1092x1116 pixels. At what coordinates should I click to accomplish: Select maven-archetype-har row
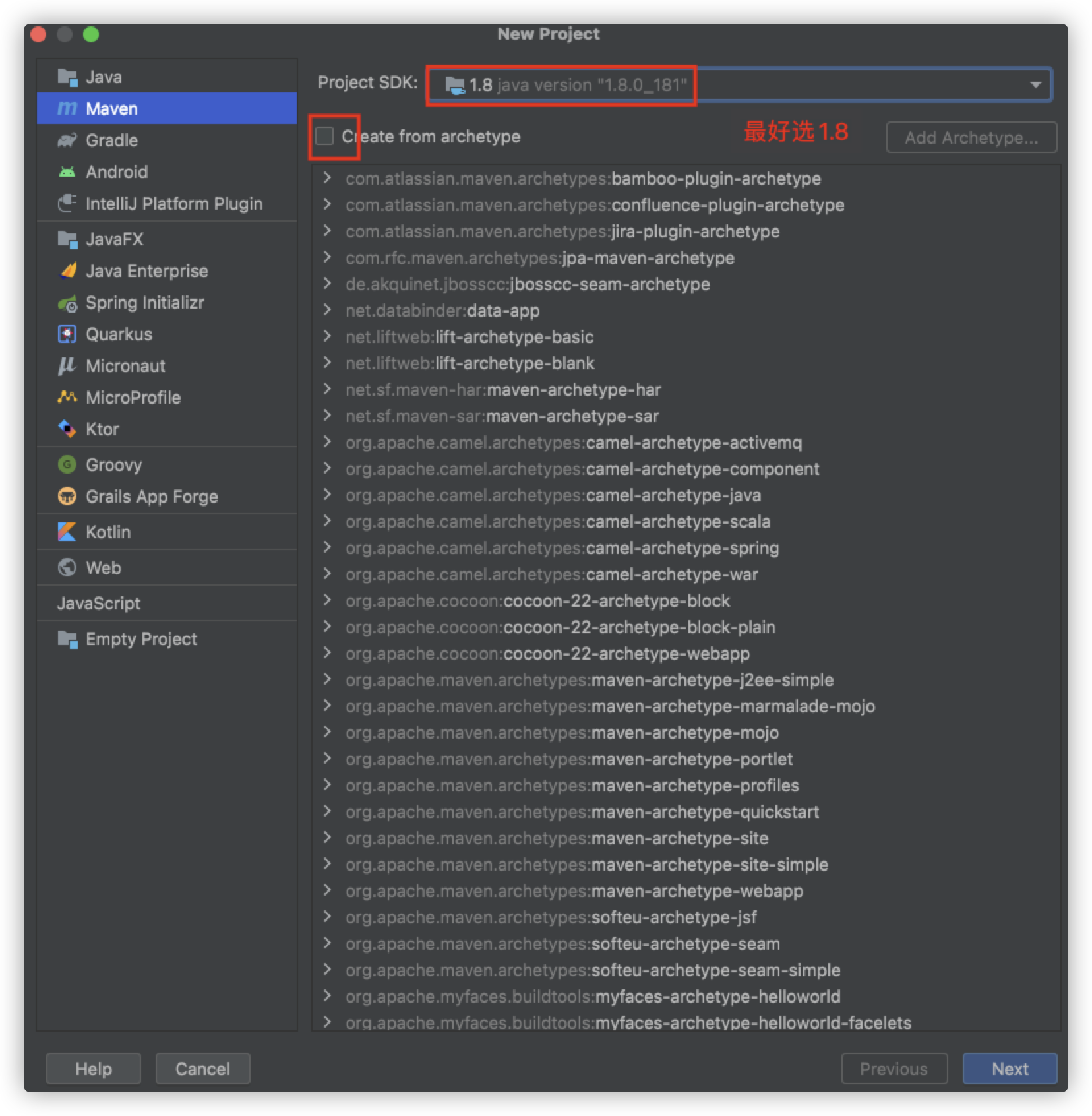[x=686, y=390]
